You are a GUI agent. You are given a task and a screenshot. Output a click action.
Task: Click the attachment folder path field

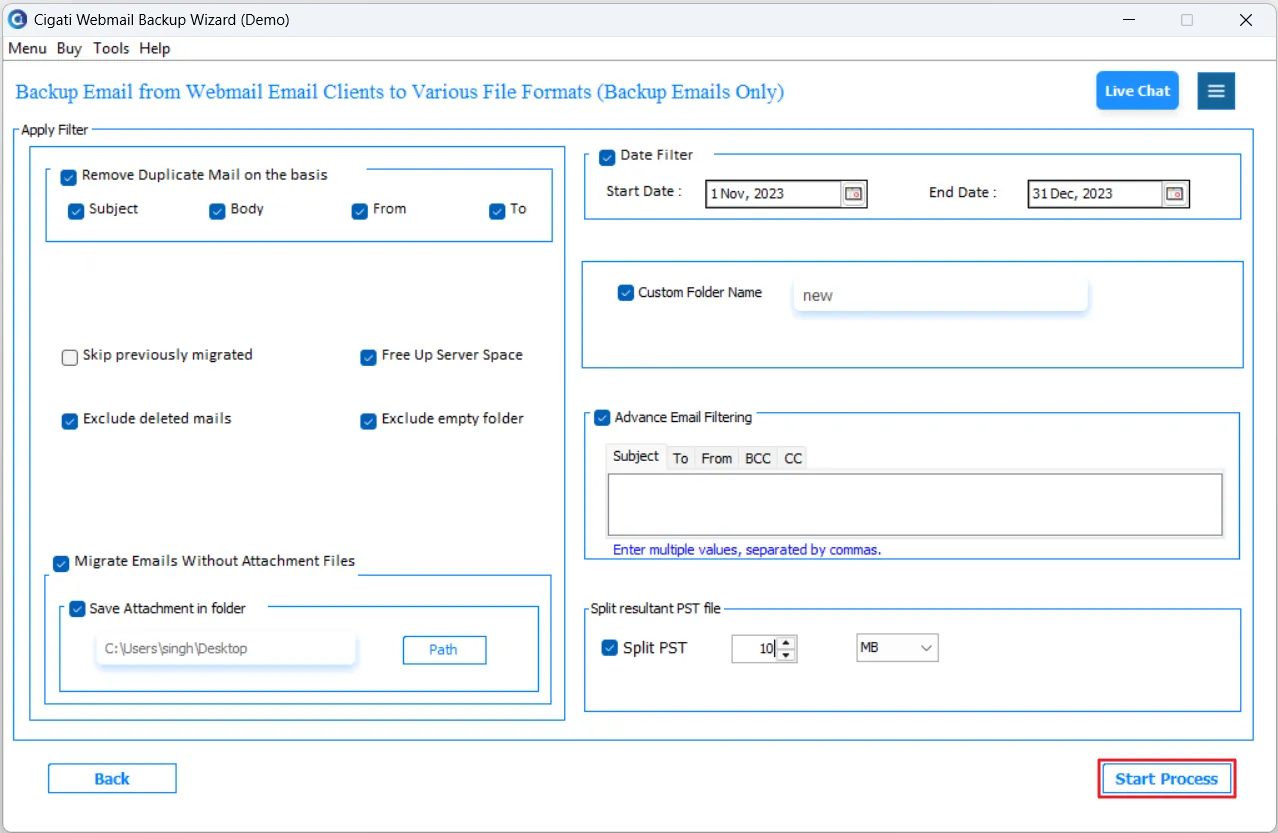pos(226,648)
